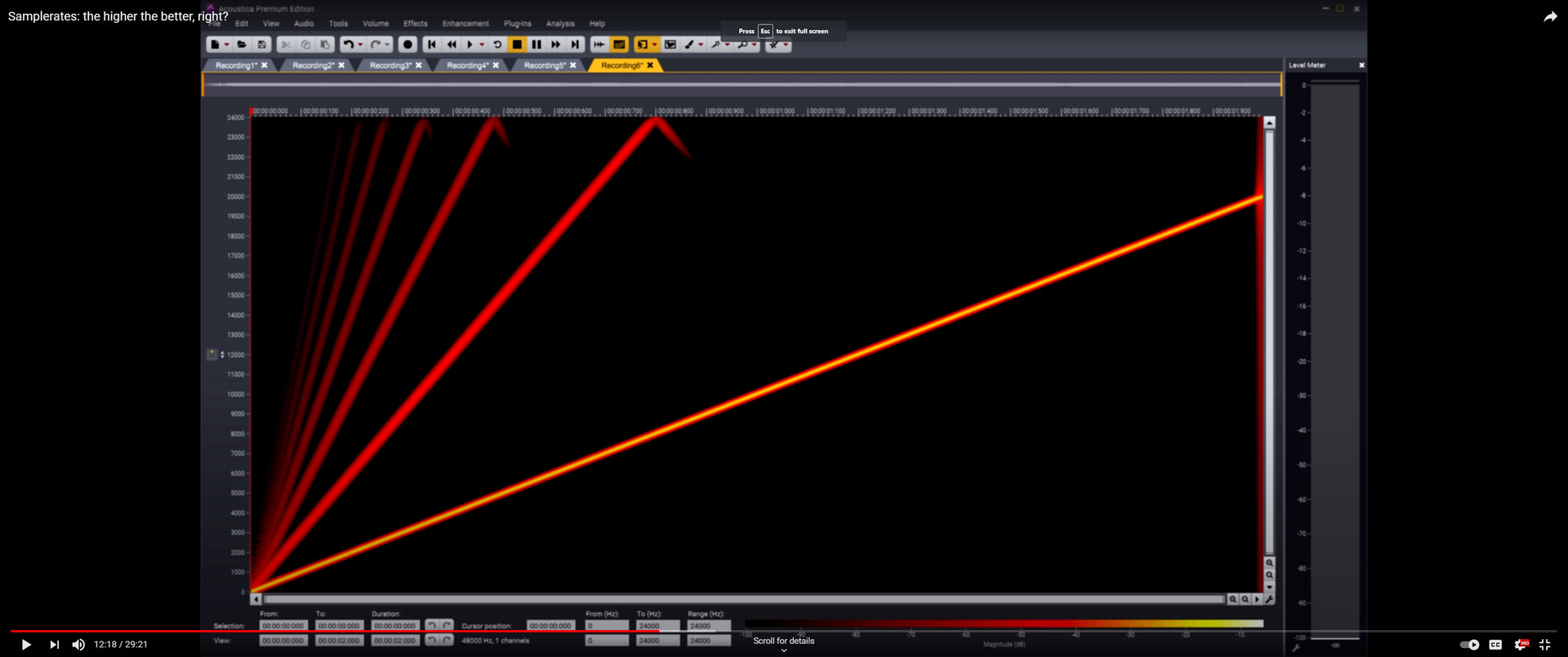Click the Redo arrow icon
The width and height of the screenshot is (1568, 657).
[x=376, y=45]
